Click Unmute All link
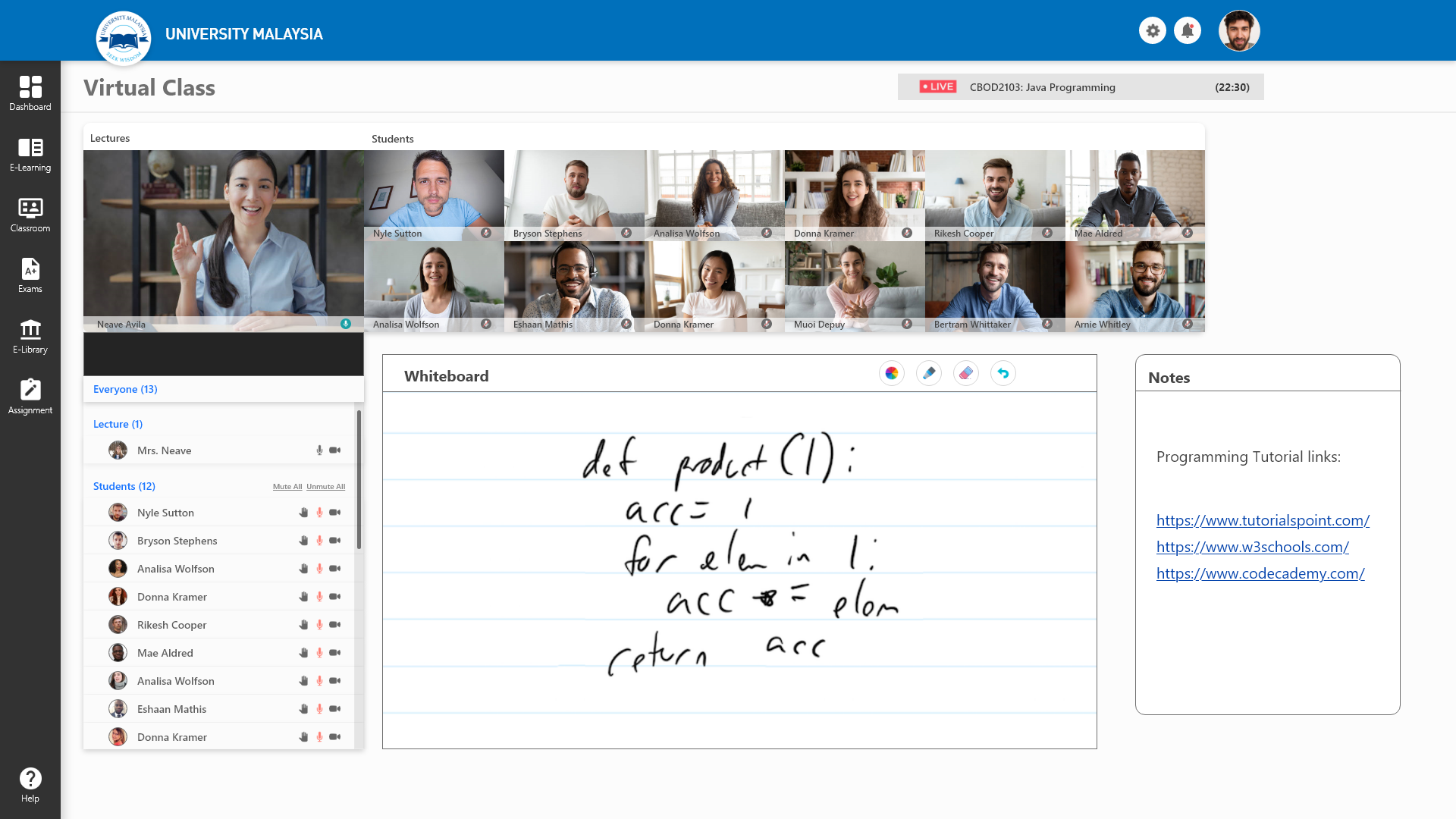Viewport: 1456px width, 819px height. (x=325, y=487)
